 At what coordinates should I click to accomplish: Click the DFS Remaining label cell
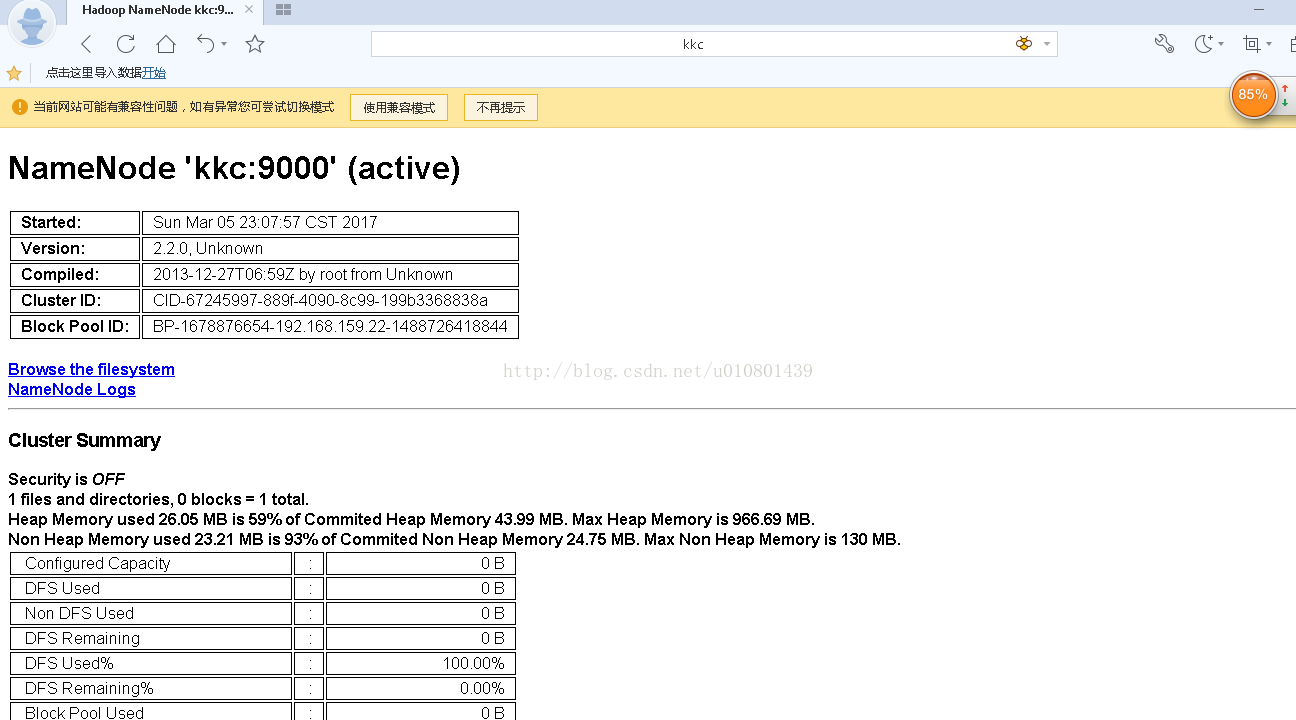pyautogui.click(x=151, y=638)
